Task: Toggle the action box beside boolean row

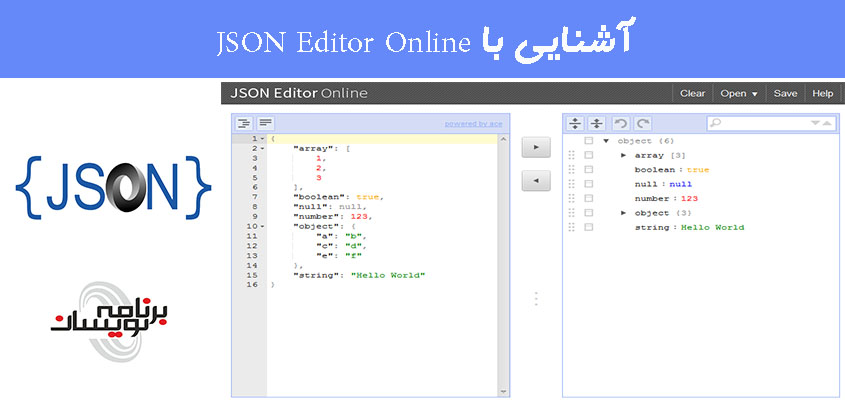Action: point(589,170)
